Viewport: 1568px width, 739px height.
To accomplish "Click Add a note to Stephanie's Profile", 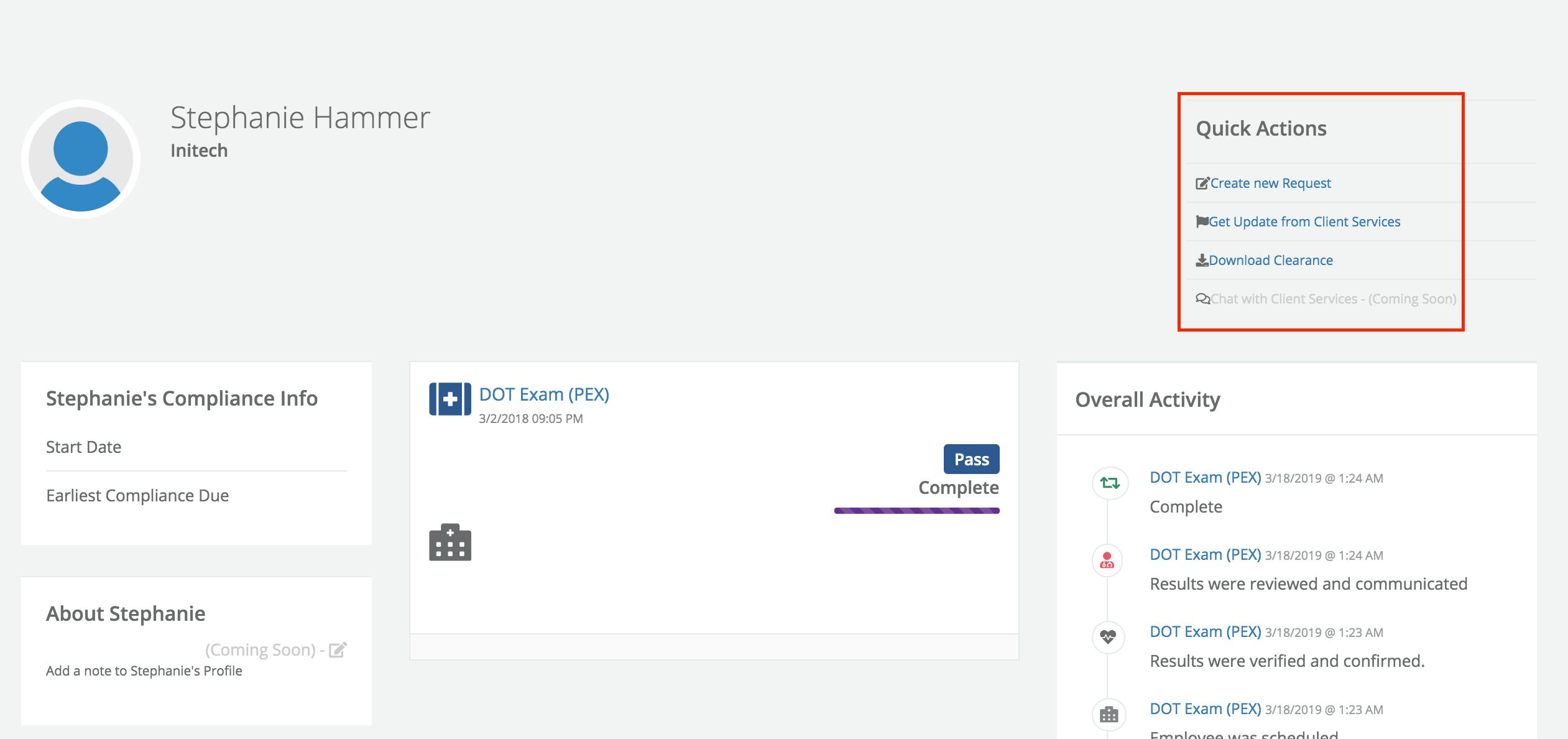I will [x=144, y=671].
